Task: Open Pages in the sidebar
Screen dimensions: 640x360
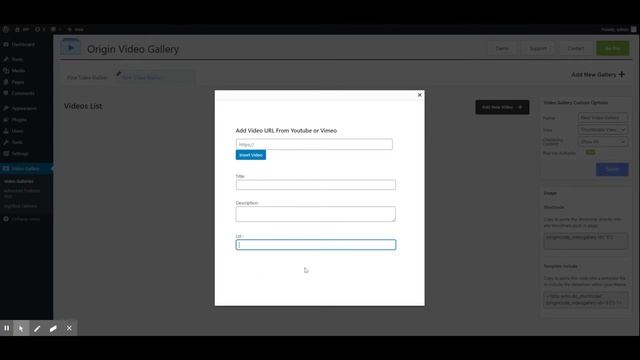Action: tap(18, 82)
